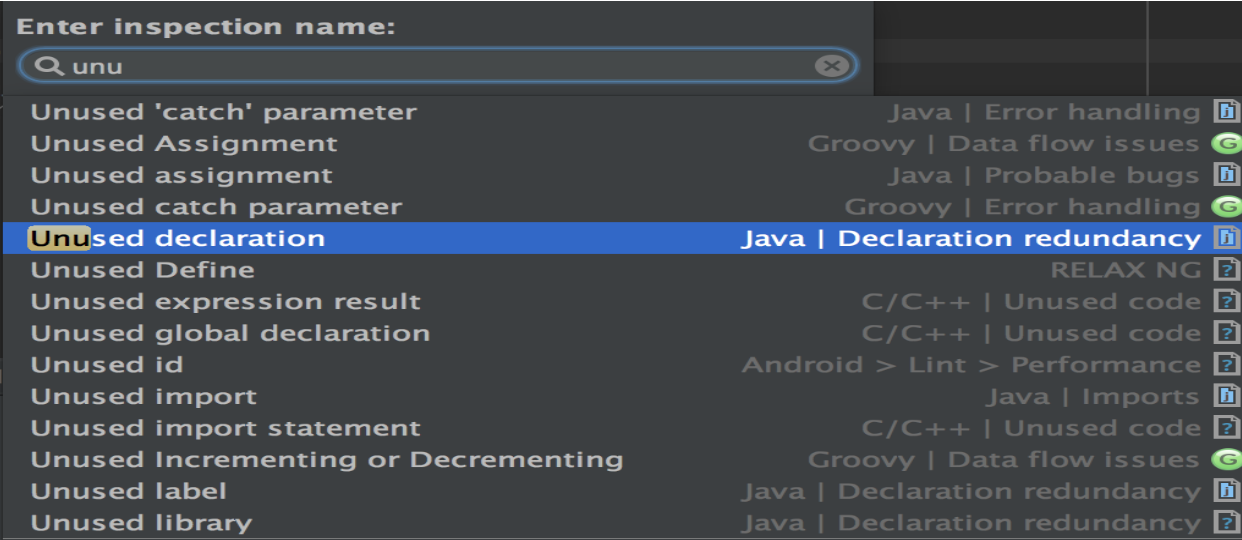Viewport: 1242px width, 540px height.
Task: Select Unused import Java inspection
Action: click(x=144, y=397)
